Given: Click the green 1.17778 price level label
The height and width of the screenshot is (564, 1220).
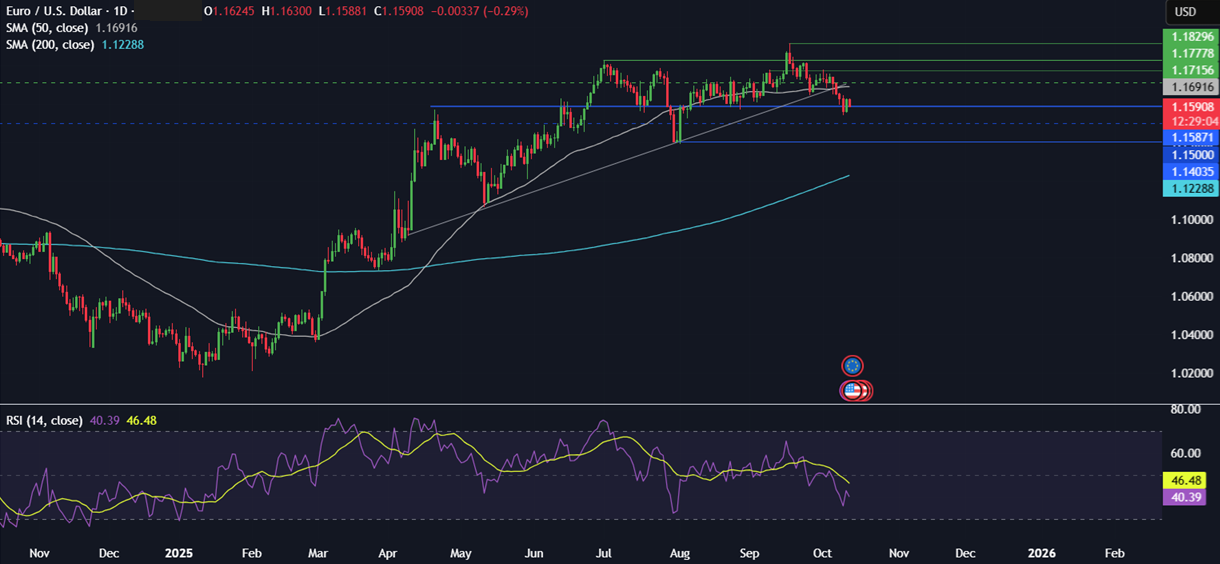Looking at the screenshot, I should 1188,53.
